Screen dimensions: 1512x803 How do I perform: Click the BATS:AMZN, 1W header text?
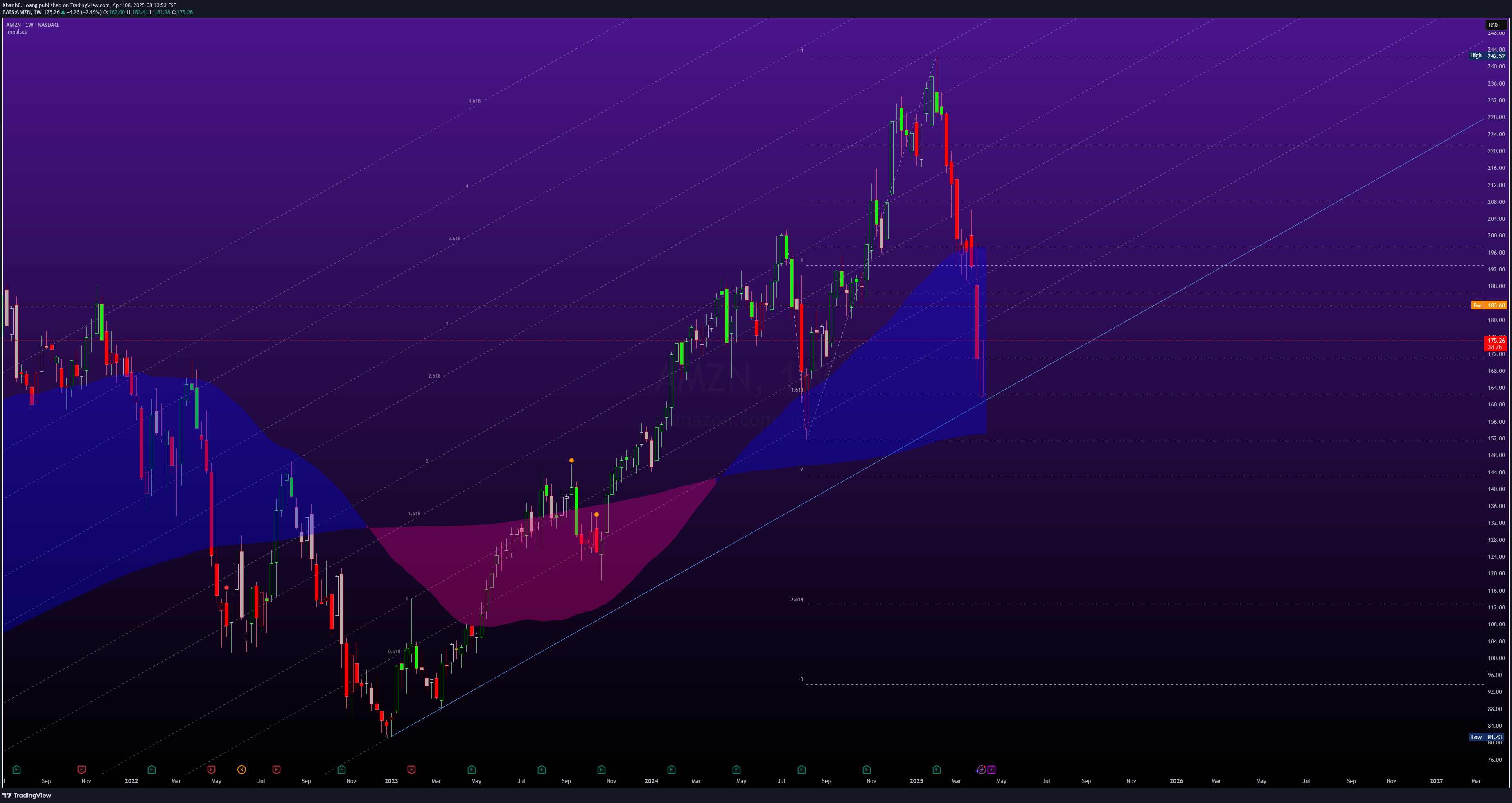pos(22,12)
